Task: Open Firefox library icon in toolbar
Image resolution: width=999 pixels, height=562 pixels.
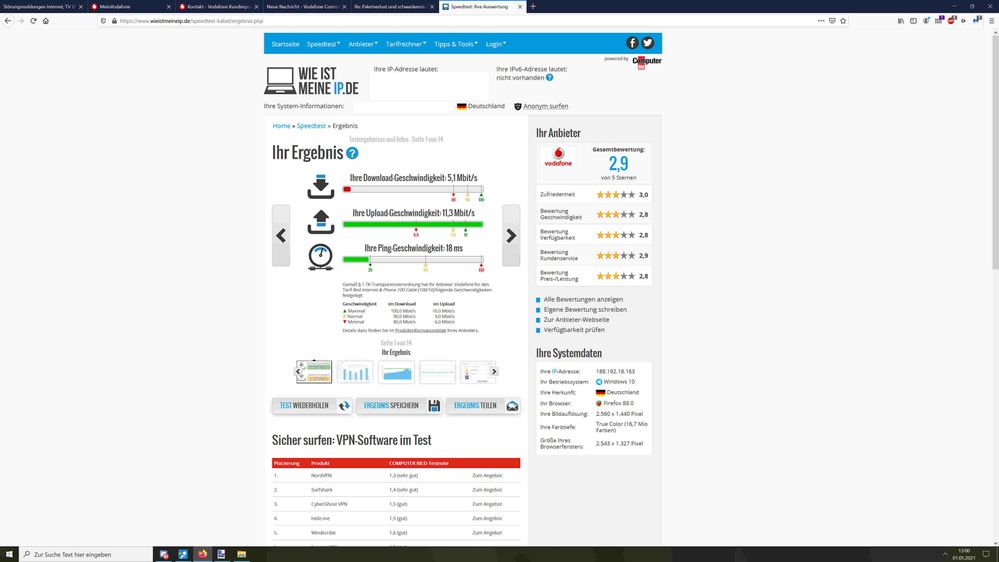Action: (x=901, y=20)
